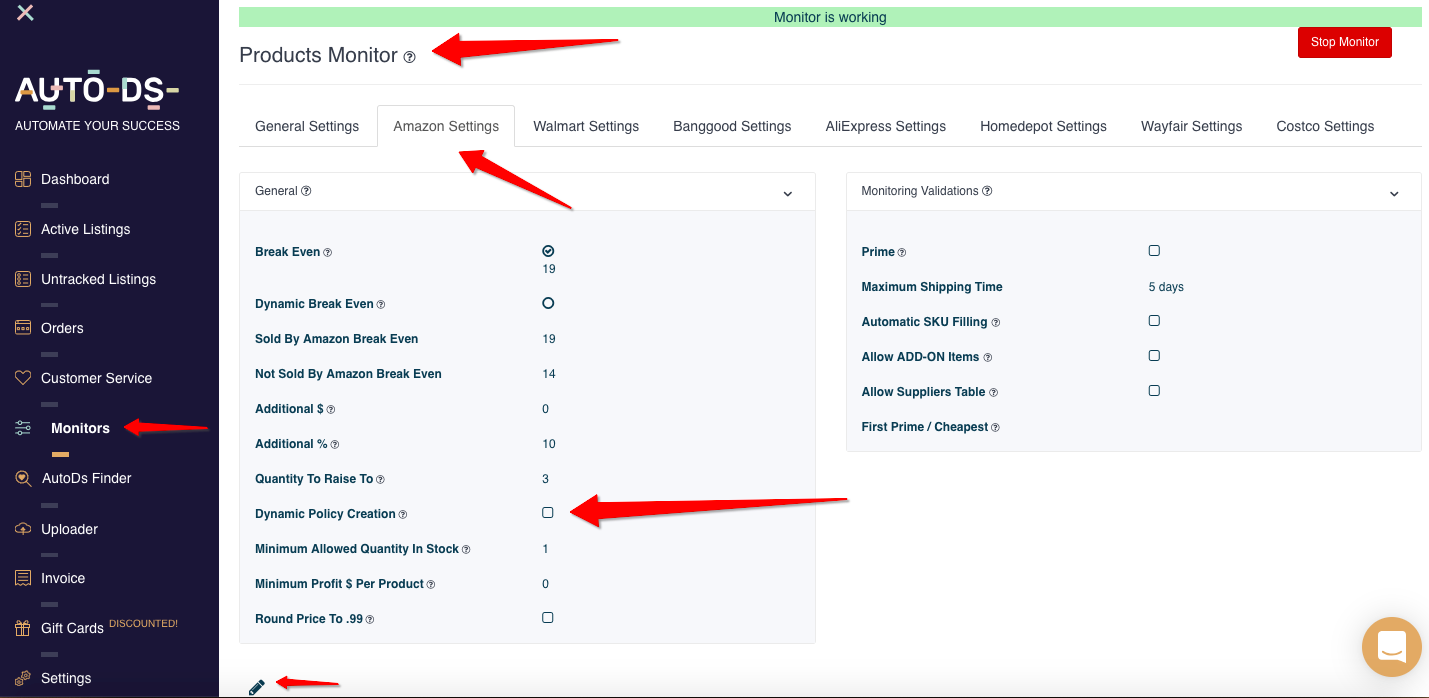Screen dimensions: 1429x698
Task: Click the 5 days shipping time value
Action: 1166,287
